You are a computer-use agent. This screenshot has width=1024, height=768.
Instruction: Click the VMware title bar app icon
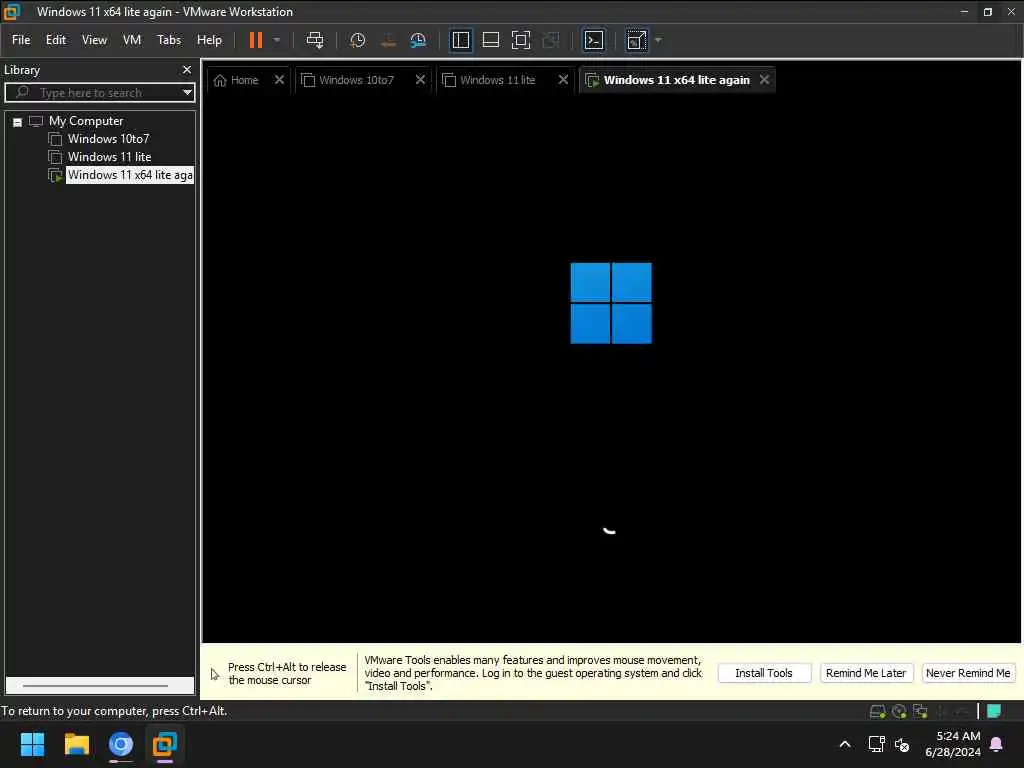pos(12,11)
